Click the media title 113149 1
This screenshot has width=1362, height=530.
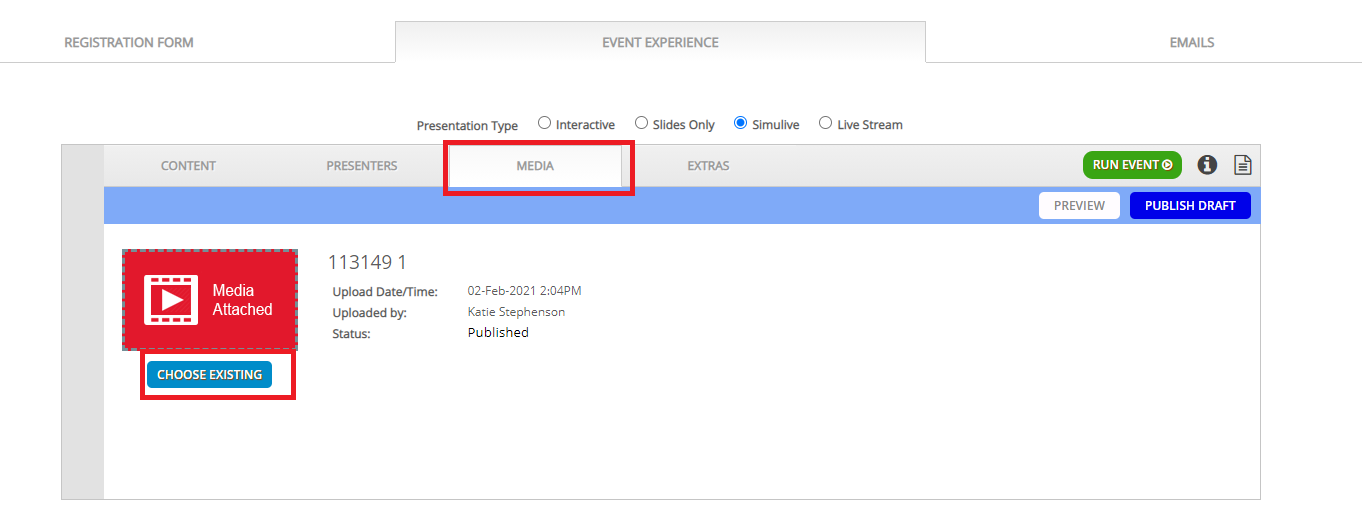367,262
